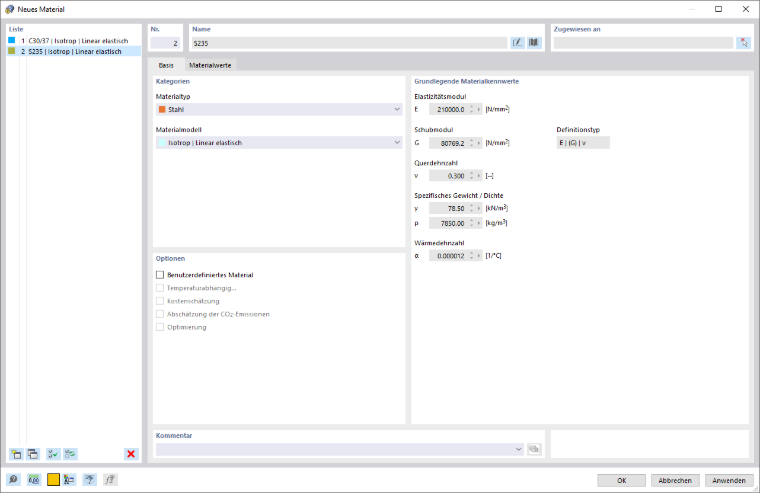Screen dimensions: 760x493
Task: Switch to the Basis tab
Action: 166,65
